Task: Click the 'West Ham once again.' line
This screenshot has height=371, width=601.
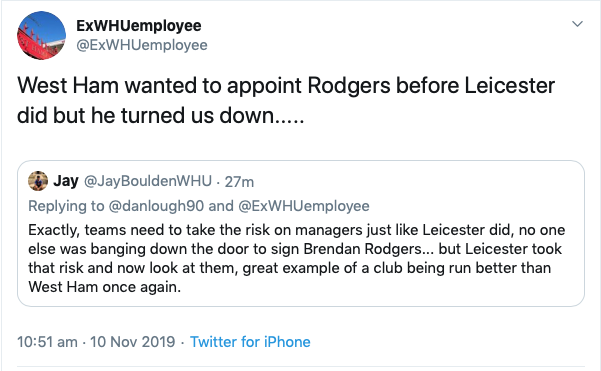Action: click(x=104, y=287)
